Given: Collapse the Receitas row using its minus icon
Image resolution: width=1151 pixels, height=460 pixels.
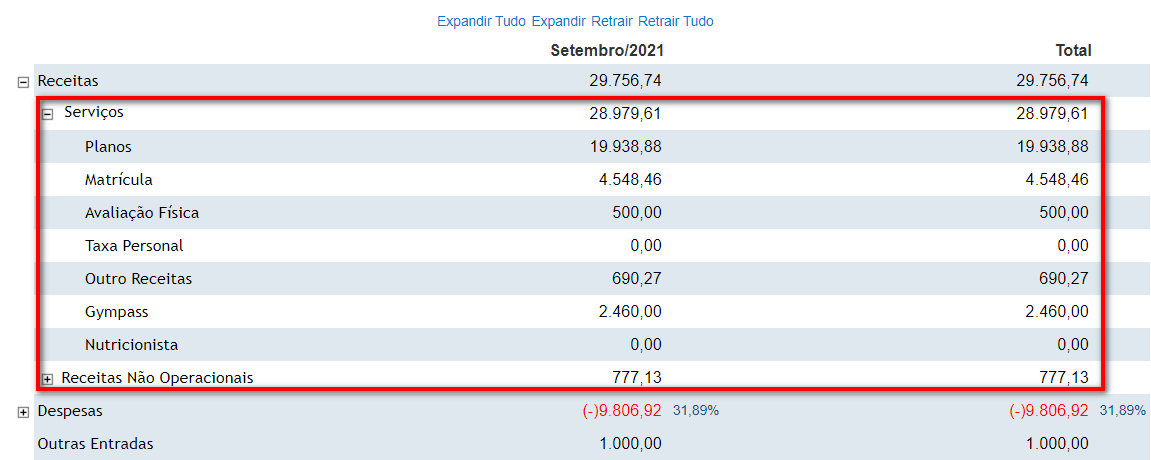Looking at the screenshot, I should point(24,82).
